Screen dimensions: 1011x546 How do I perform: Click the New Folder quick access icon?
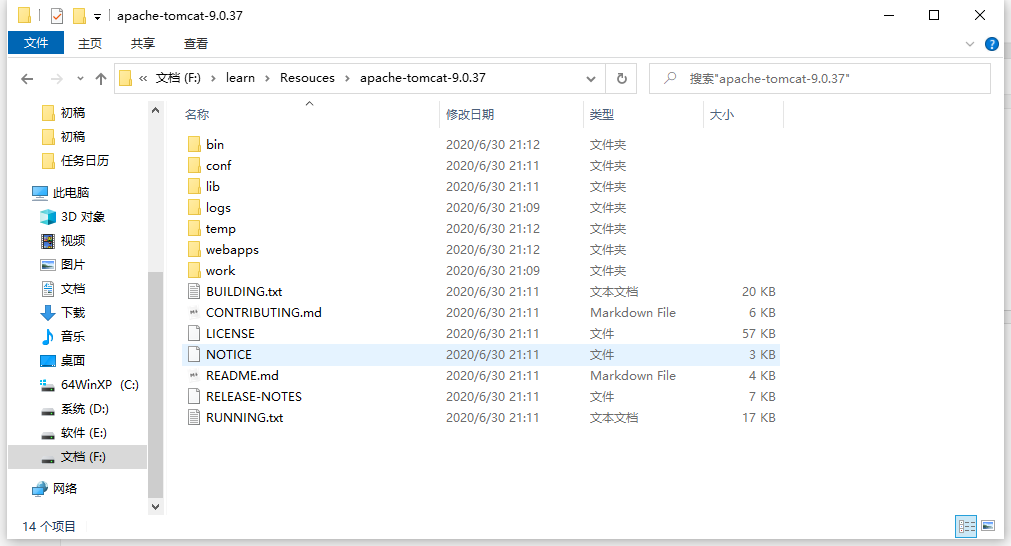79,15
